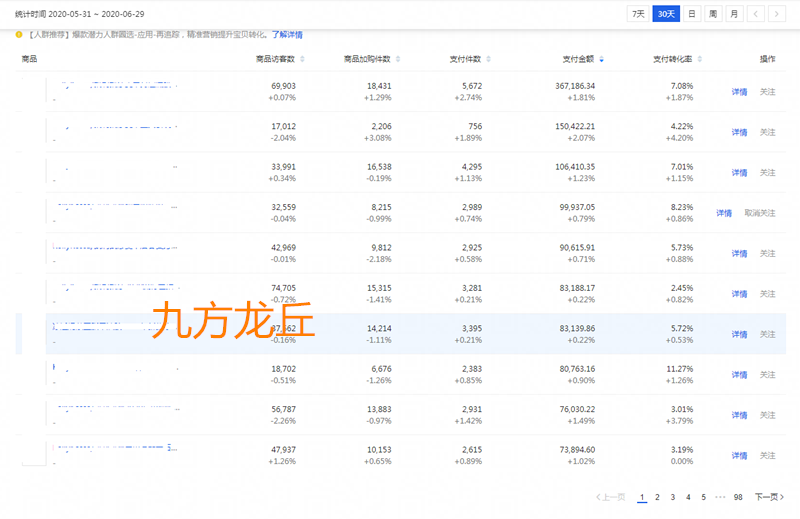Click 上一页 previous page button
This screenshot has width=800, height=519.
pos(611,497)
